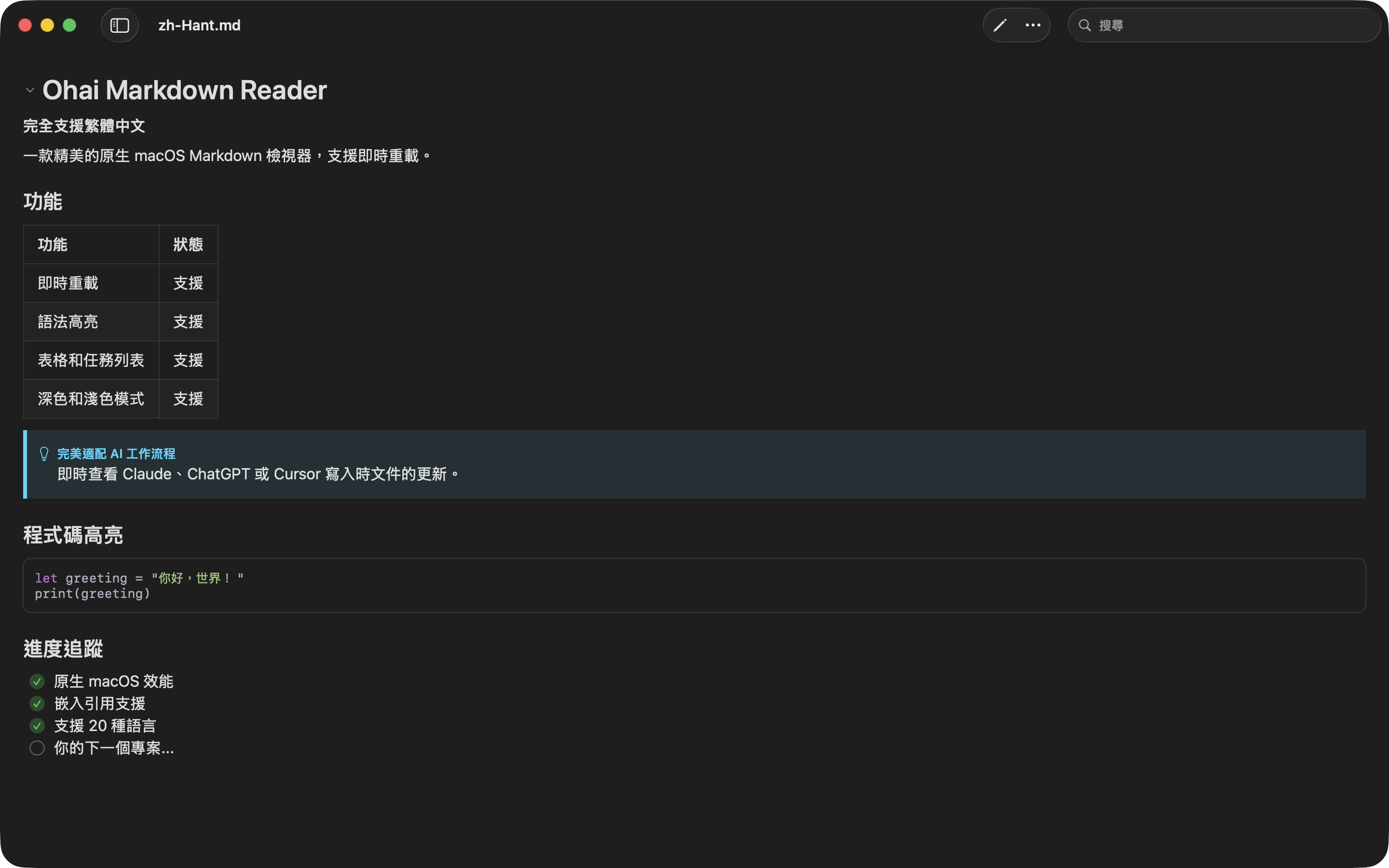The image size is (1389, 868).
Task: Open the three-dot more options menu
Action: [x=1033, y=25]
